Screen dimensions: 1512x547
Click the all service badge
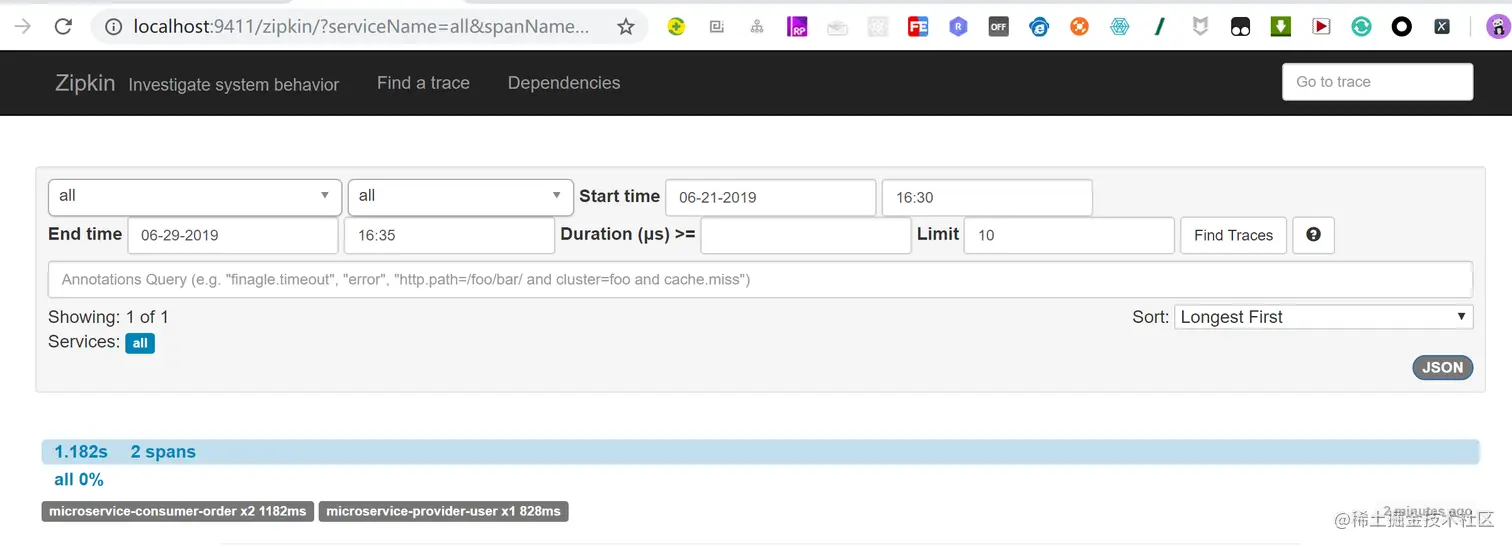point(140,343)
